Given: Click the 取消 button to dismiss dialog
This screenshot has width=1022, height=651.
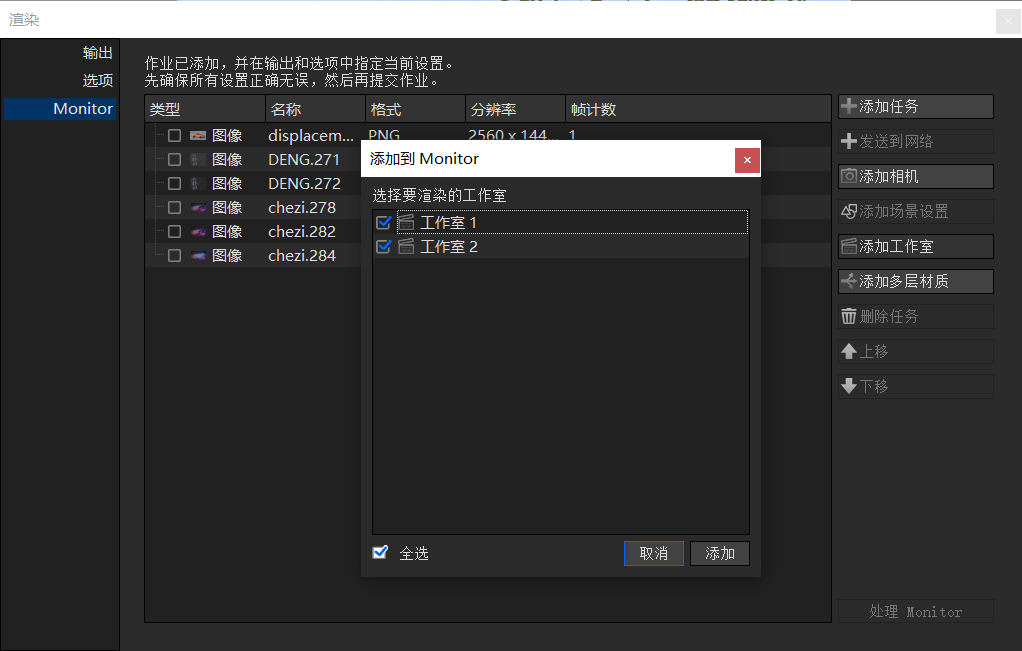Looking at the screenshot, I should pos(653,553).
